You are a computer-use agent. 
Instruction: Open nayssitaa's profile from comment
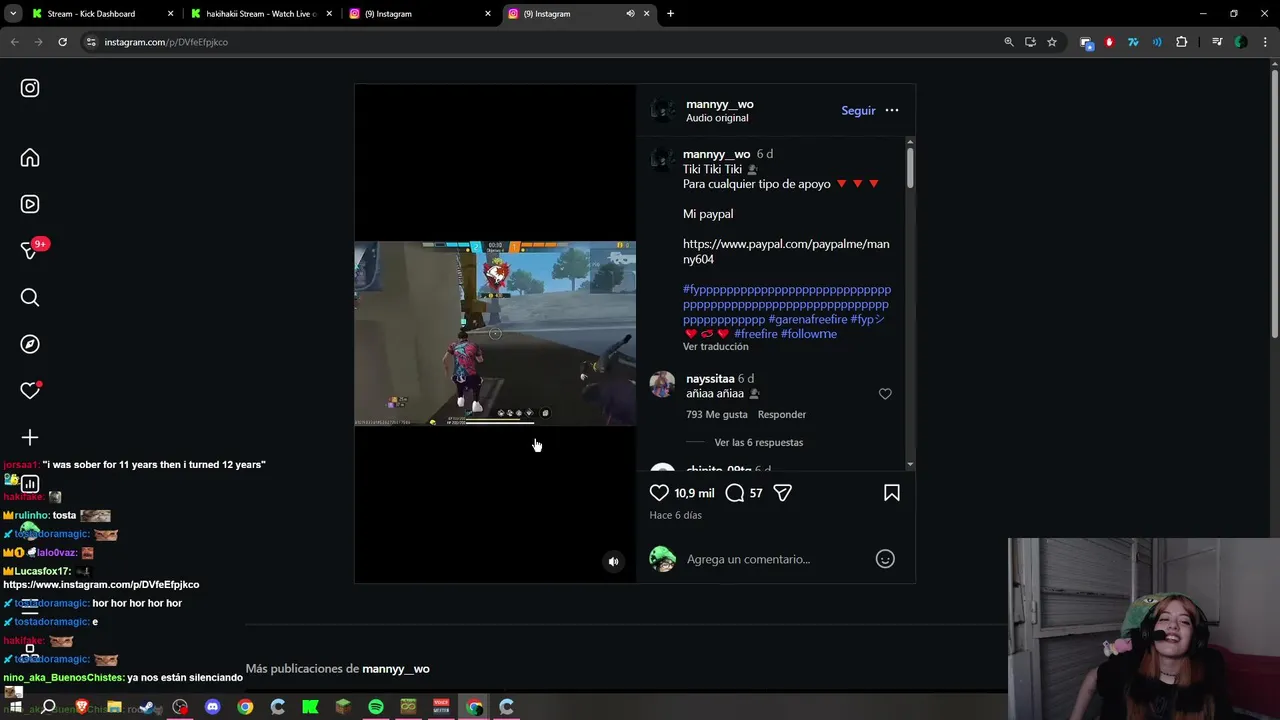click(x=710, y=379)
